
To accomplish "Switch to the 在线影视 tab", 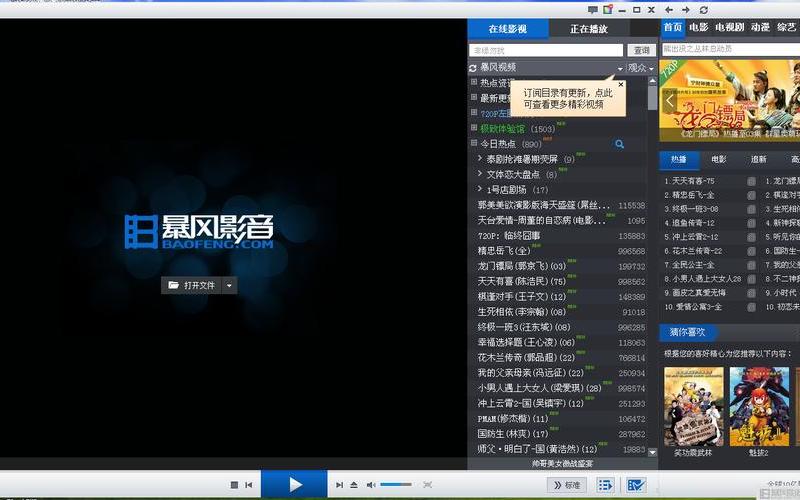I will click(x=508, y=29).
